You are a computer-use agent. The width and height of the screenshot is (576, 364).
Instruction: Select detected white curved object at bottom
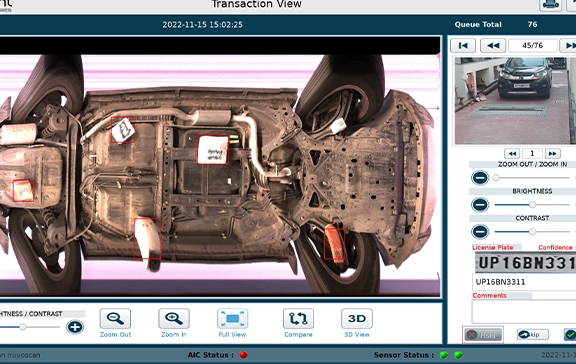148,238
